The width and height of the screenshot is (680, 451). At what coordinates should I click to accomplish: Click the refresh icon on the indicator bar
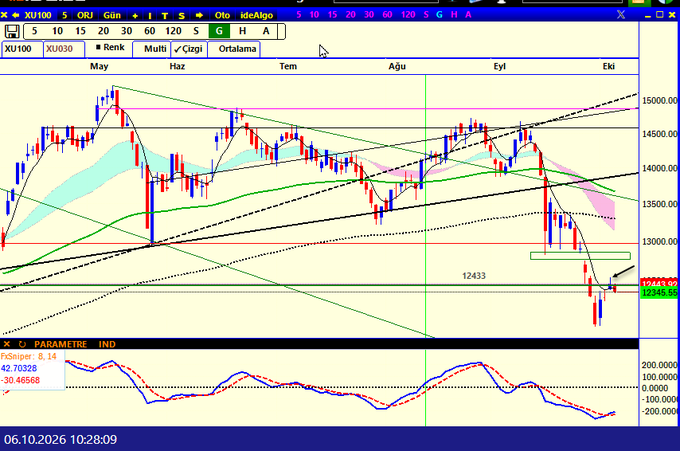click(x=22, y=344)
